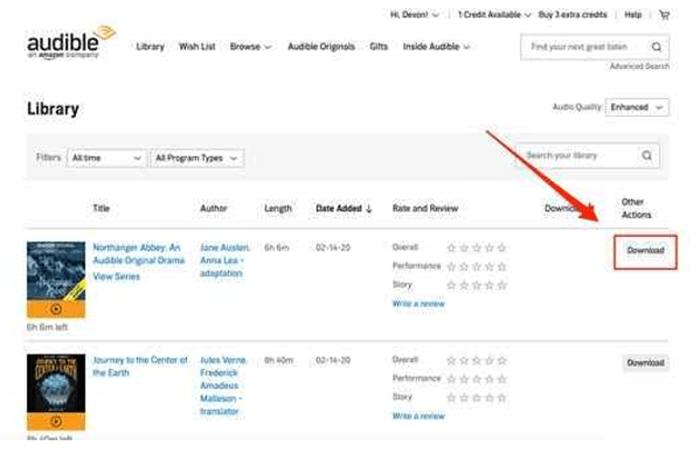Click Date Added column header

coord(339,208)
